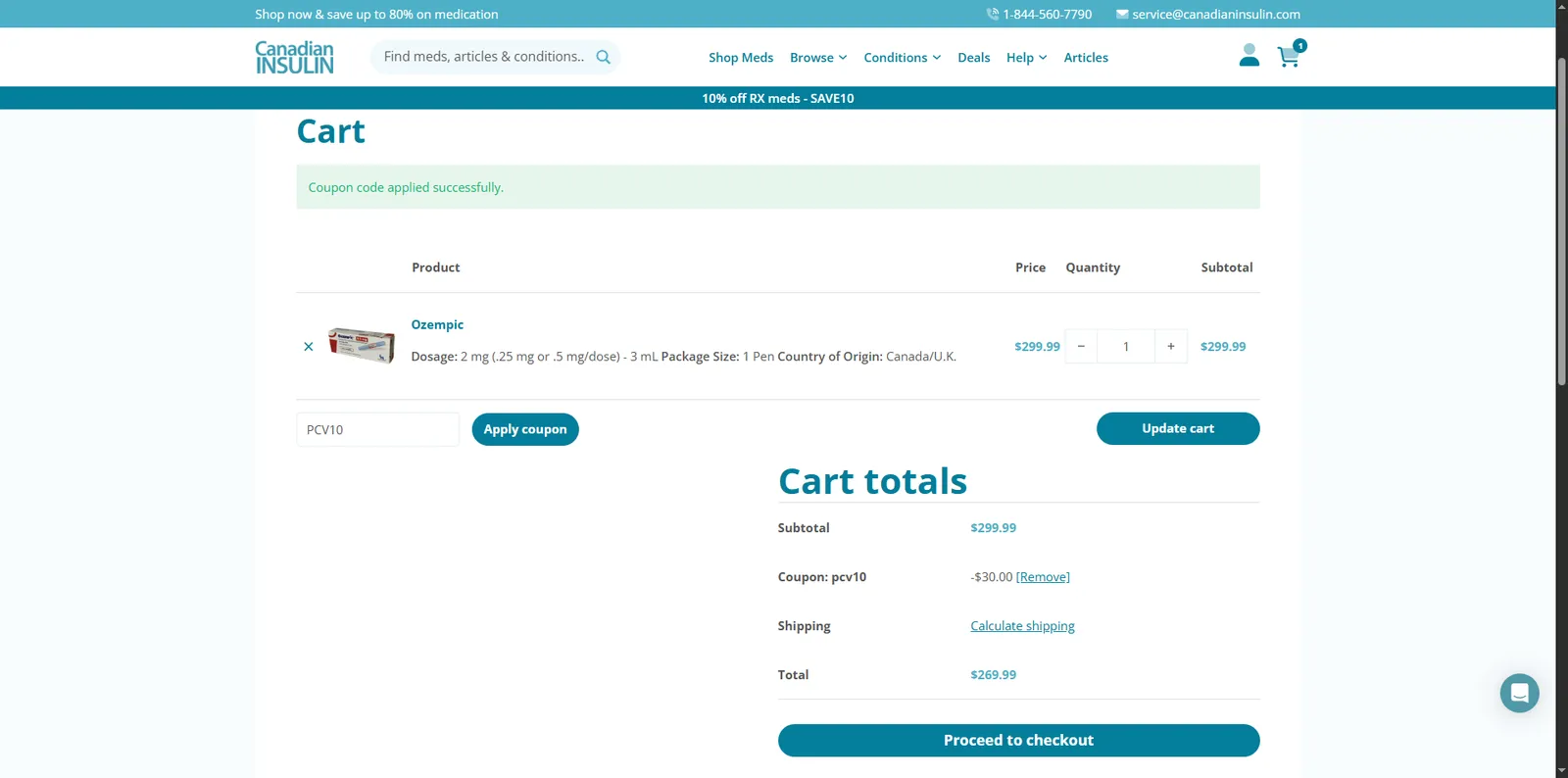Image resolution: width=1568 pixels, height=778 pixels.
Task: Expand the Conditions dropdown menu
Action: tap(902, 58)
